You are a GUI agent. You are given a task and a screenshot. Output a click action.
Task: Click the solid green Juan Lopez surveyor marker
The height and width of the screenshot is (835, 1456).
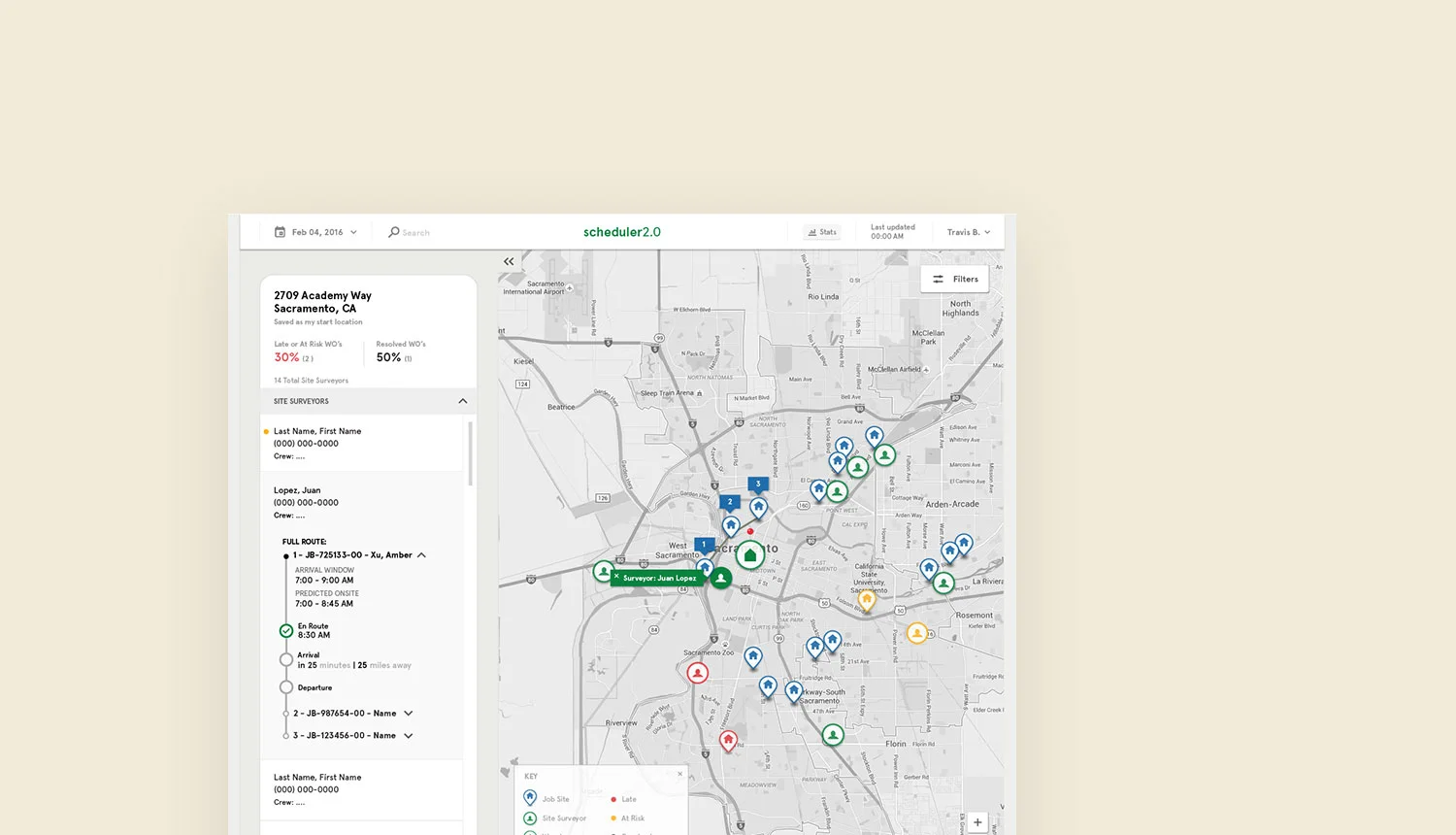pos(720,579)
